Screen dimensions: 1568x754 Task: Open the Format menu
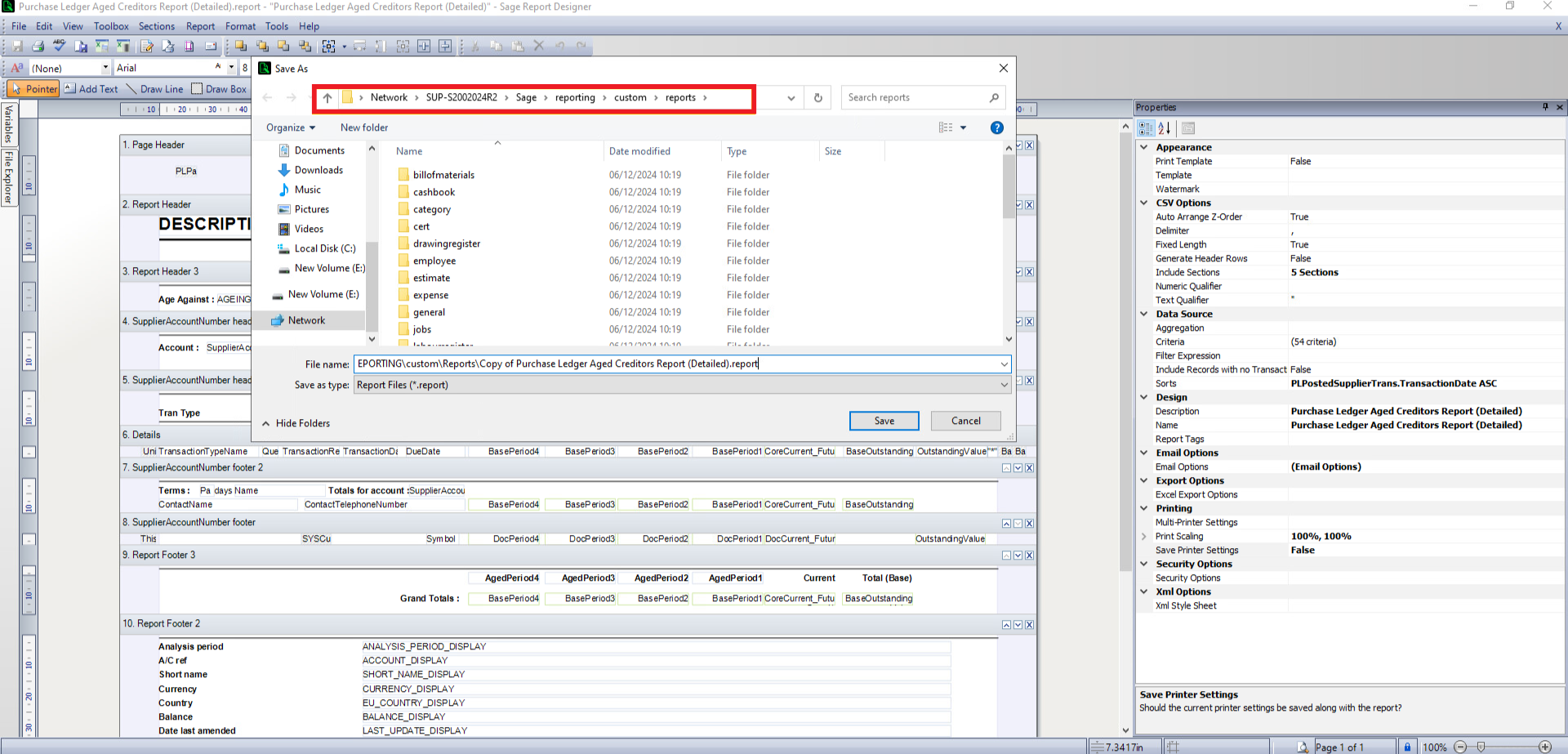[240, 26]
